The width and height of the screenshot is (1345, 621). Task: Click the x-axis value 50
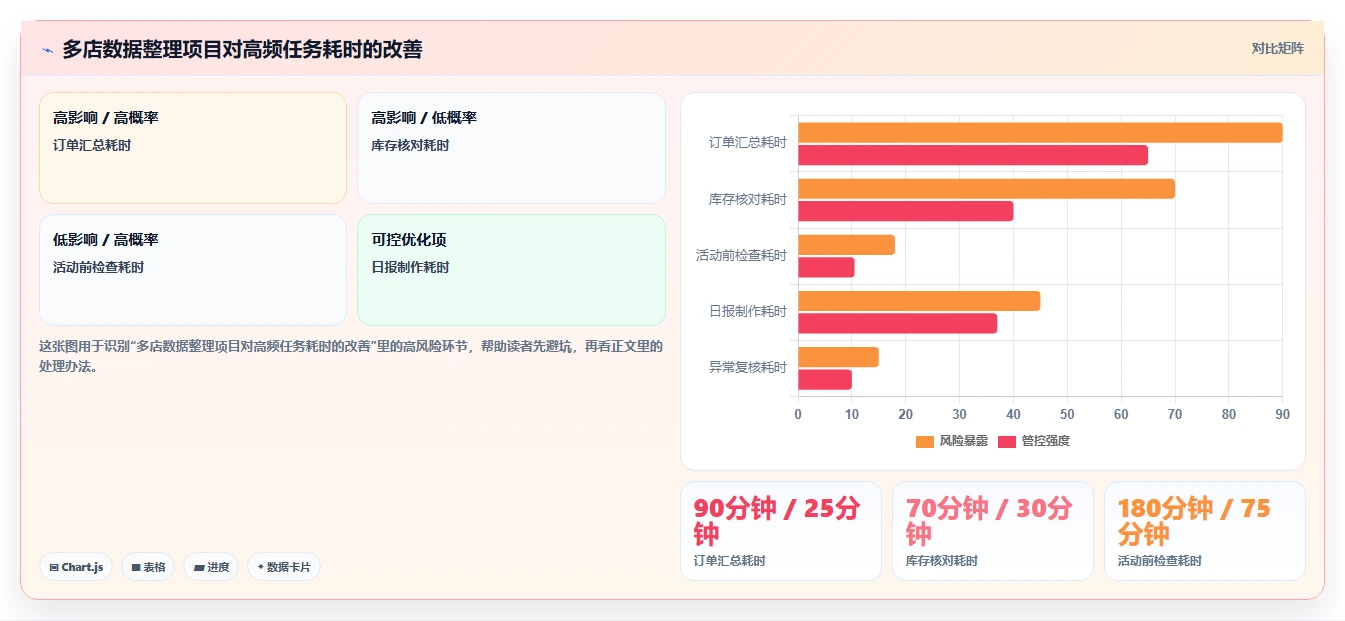[1067, 414]
